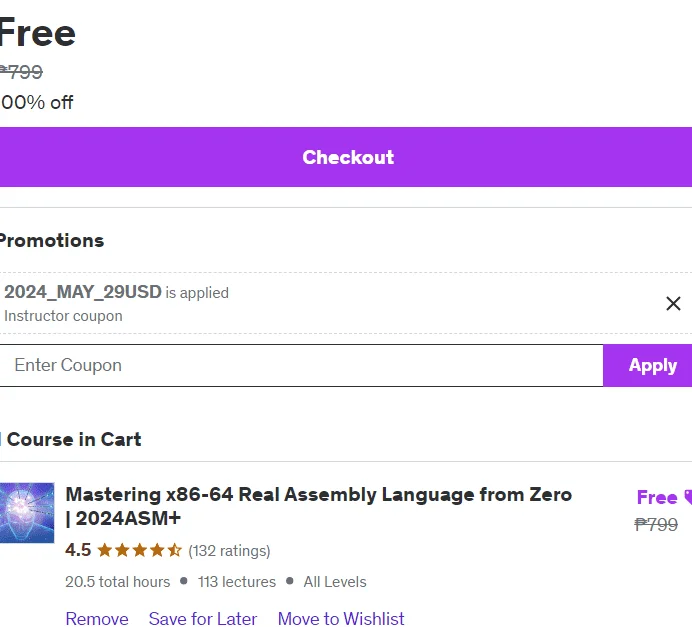Click the coupon tag icon beside Free
This screenshot has width=692, height=627.
point(688,497)
